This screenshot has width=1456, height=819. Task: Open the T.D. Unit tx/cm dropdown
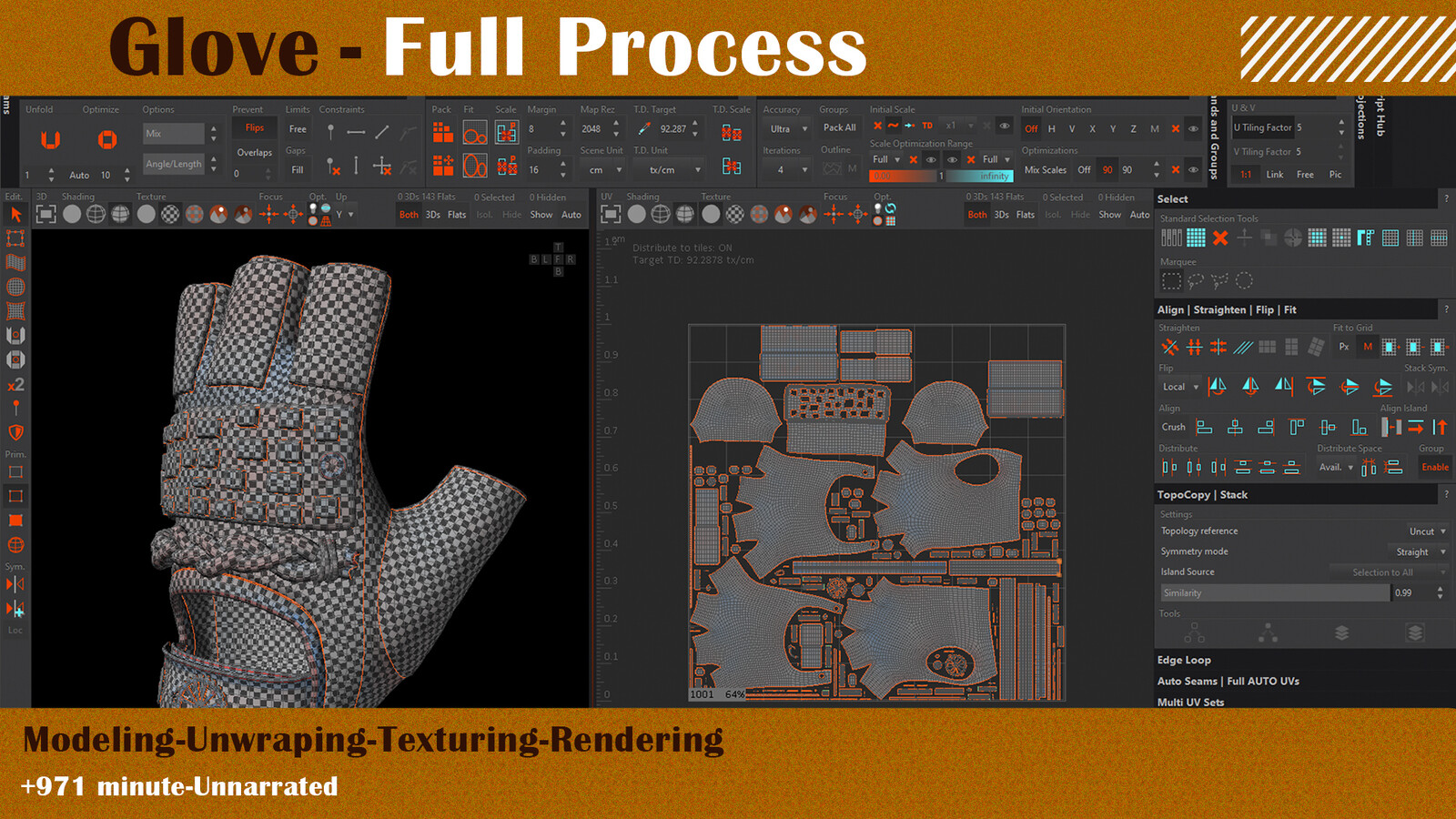[669, 170]
